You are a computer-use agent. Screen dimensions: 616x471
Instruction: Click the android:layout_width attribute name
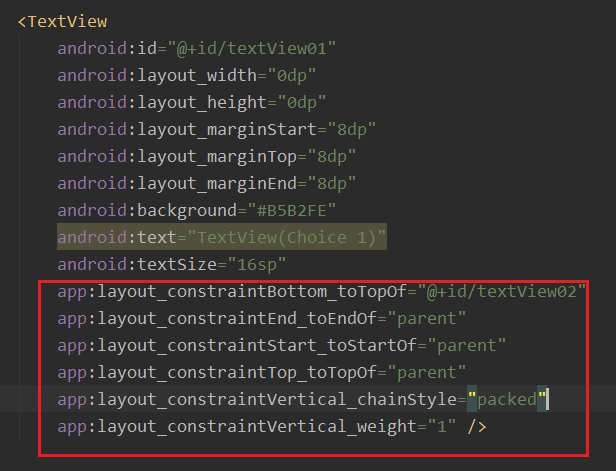pos(157,75)
